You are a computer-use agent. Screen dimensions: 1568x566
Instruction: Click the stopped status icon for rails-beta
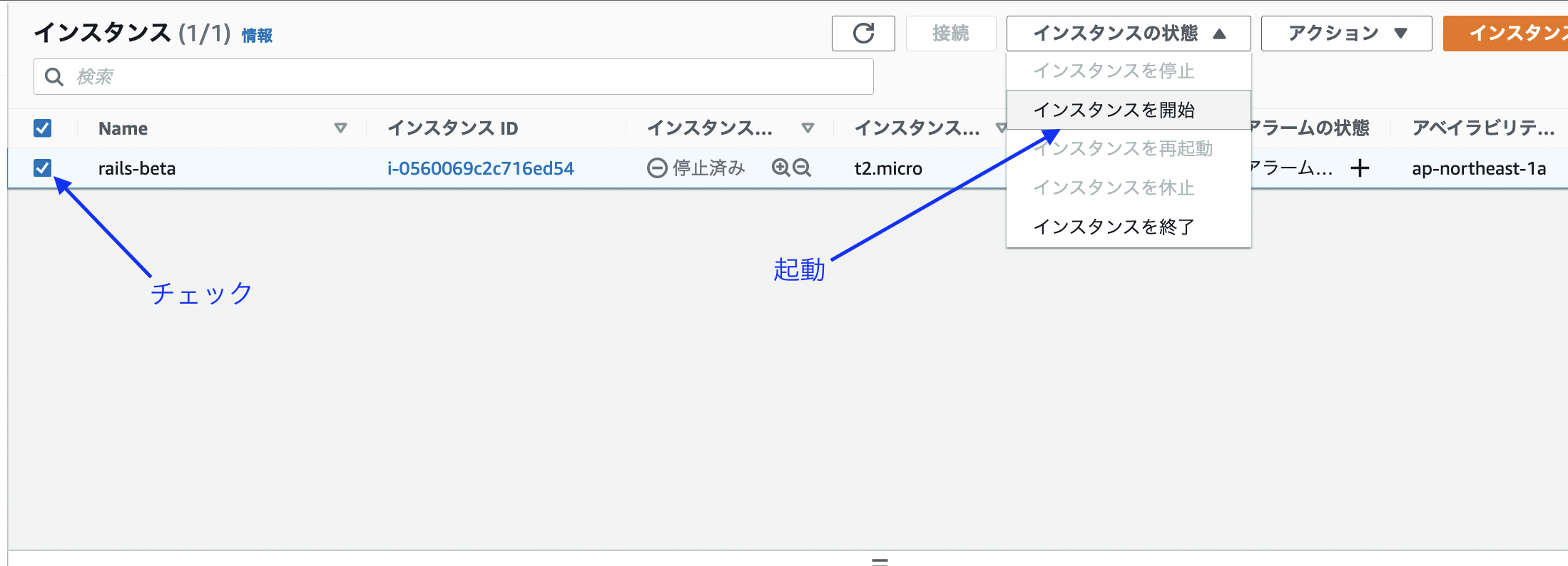656,168
